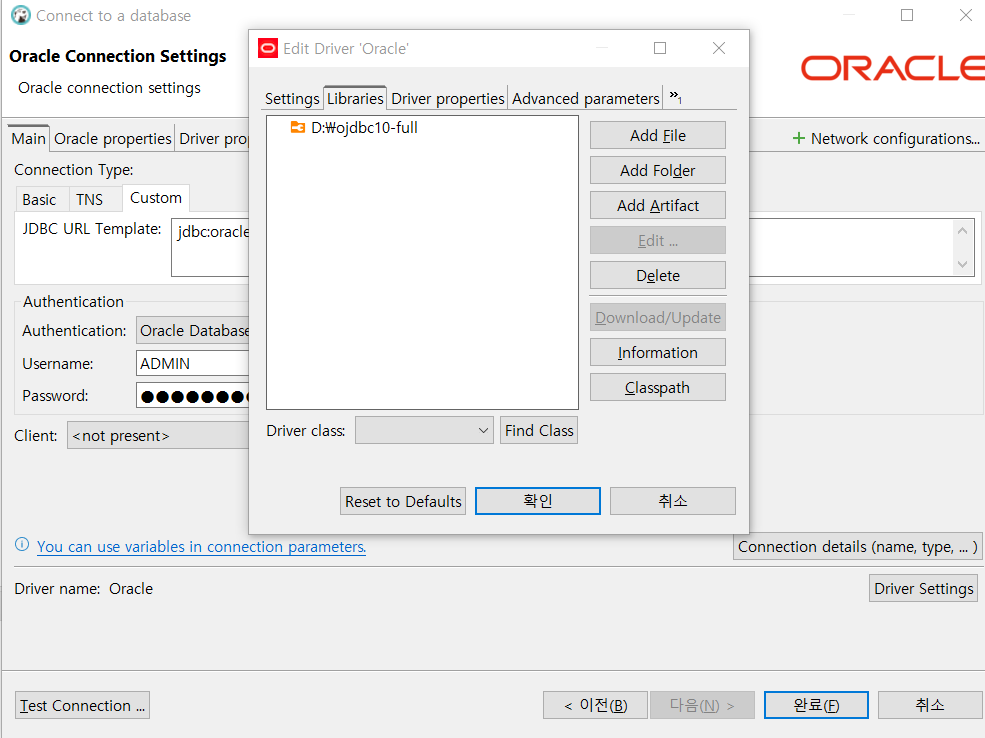Click the Oracle icon in Edit Driver title bar
Screen dimensions: 985x738
point(268,48)
